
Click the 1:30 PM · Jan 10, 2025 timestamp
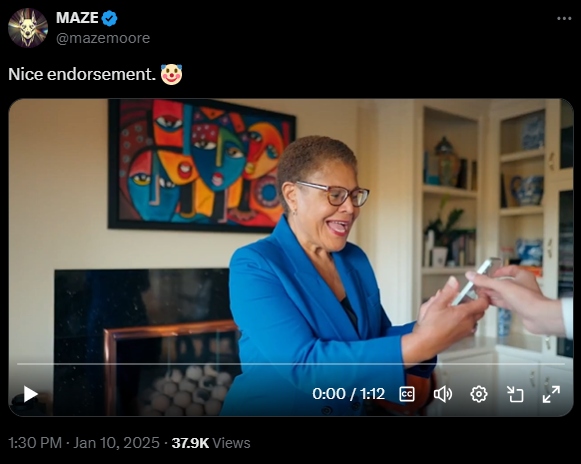84,443
